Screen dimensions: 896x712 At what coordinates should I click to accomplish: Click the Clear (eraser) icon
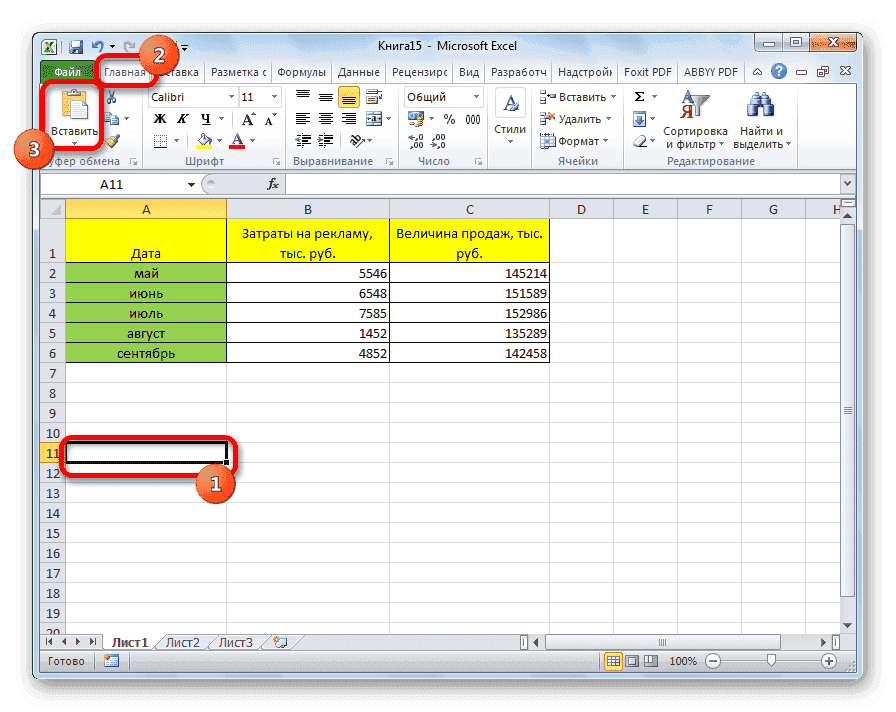(x=640, y=140)
